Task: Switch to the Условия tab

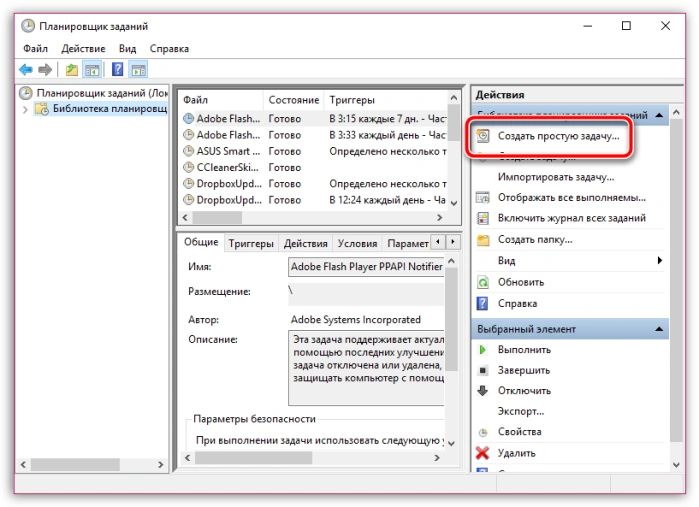Action: (x=357, y=243)
